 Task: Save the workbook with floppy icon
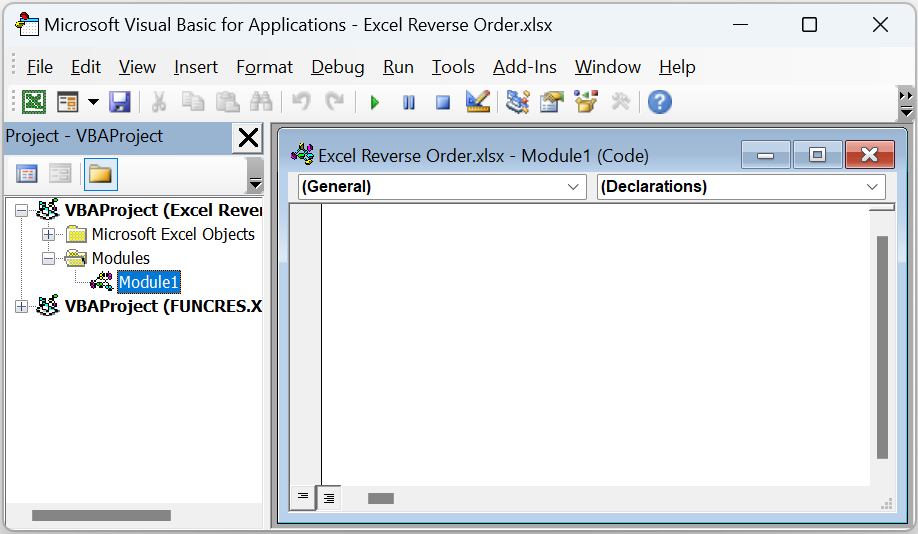click(120, 102)
